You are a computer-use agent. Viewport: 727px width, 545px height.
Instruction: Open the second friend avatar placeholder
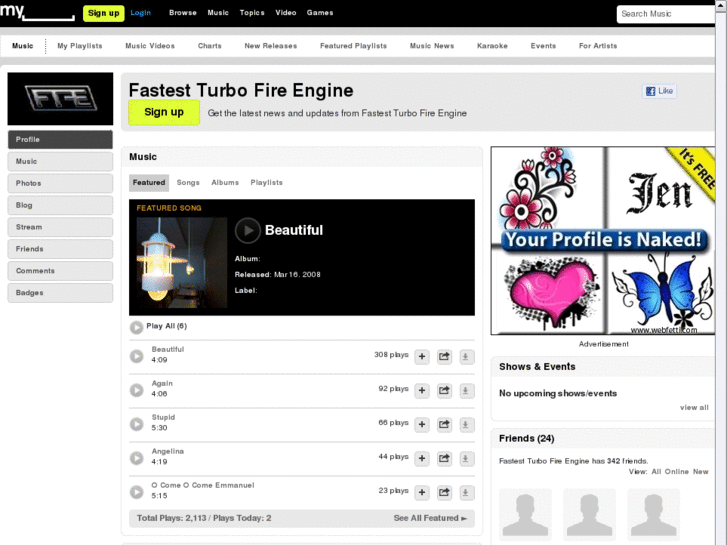589,514
